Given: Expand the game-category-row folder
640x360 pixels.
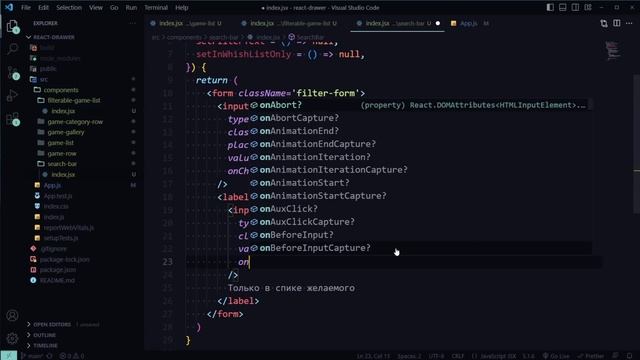Looking at the screenshot, I should click(x=75, y=122).
